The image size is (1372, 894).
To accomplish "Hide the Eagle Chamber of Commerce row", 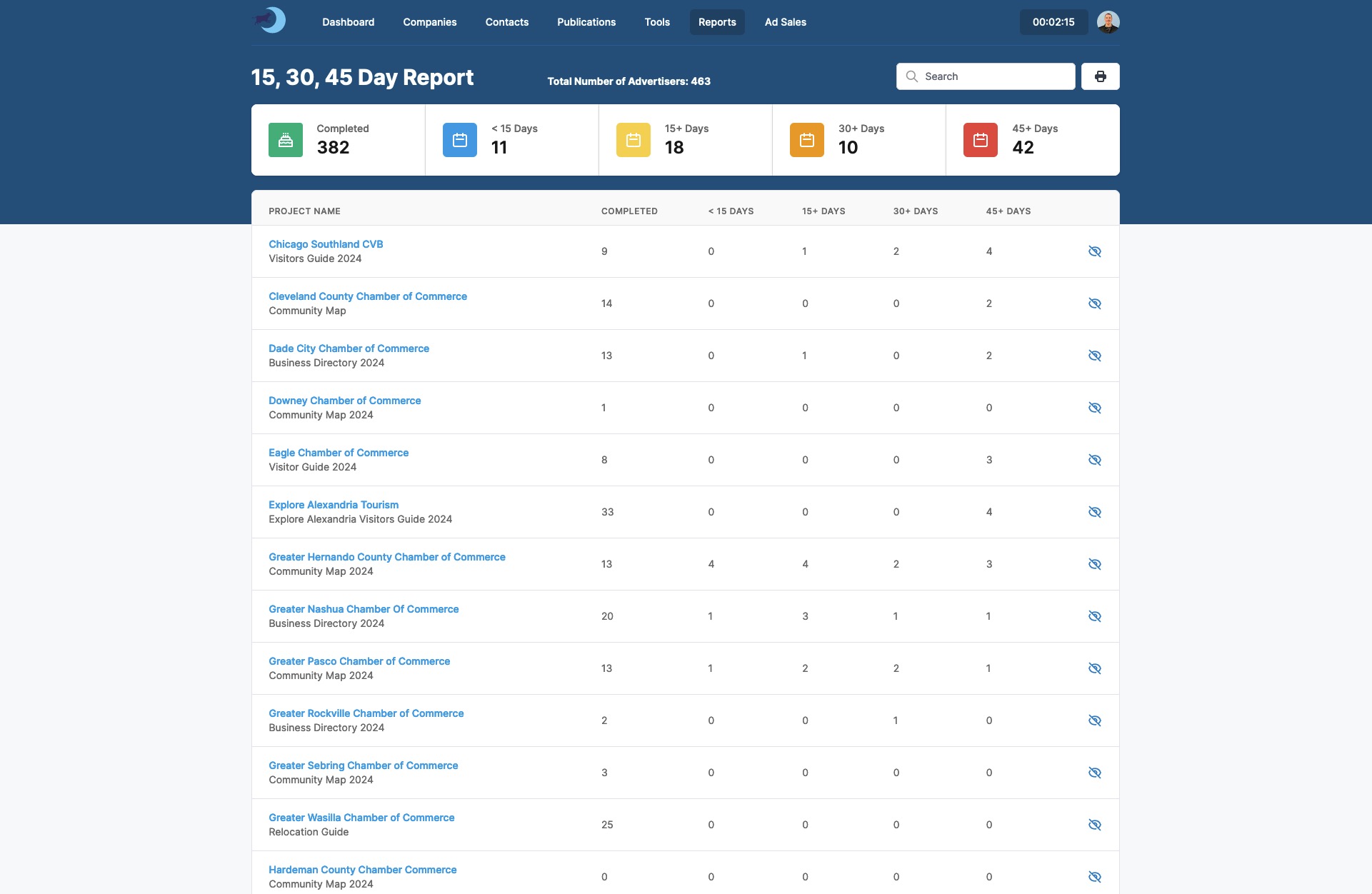I will click(x=1094, y=460).
